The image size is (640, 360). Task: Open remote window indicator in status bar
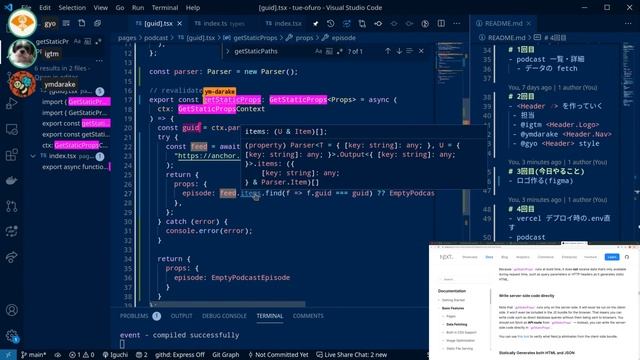(x=8, y=355)
